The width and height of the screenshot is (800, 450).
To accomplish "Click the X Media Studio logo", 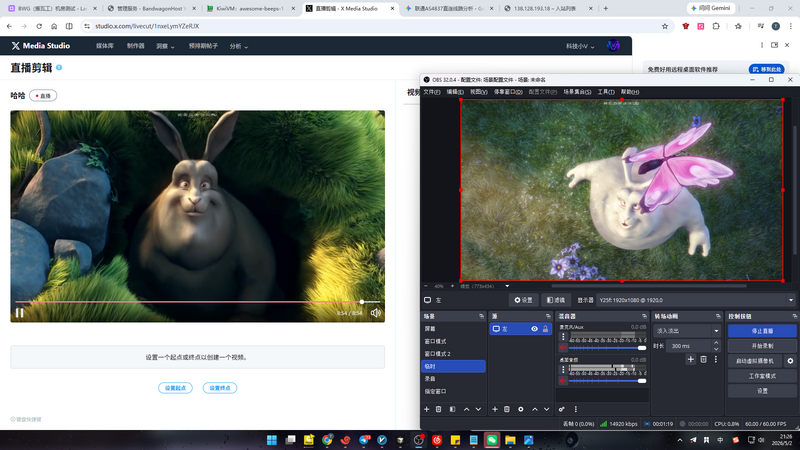I will coord(41,45).
